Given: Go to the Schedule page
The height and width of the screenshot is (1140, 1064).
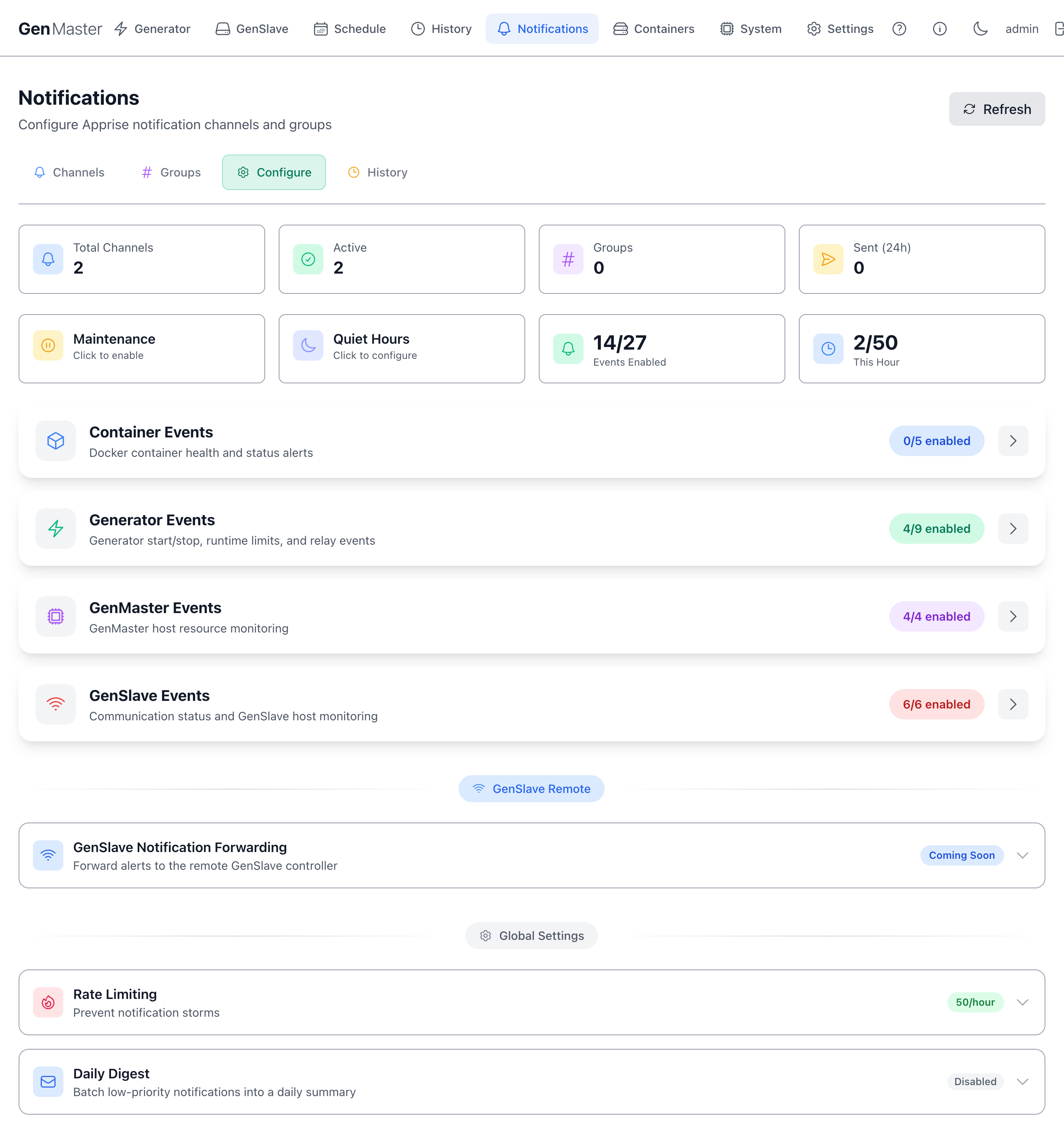Looking at the screenshot, I should [x=350, y=29].
